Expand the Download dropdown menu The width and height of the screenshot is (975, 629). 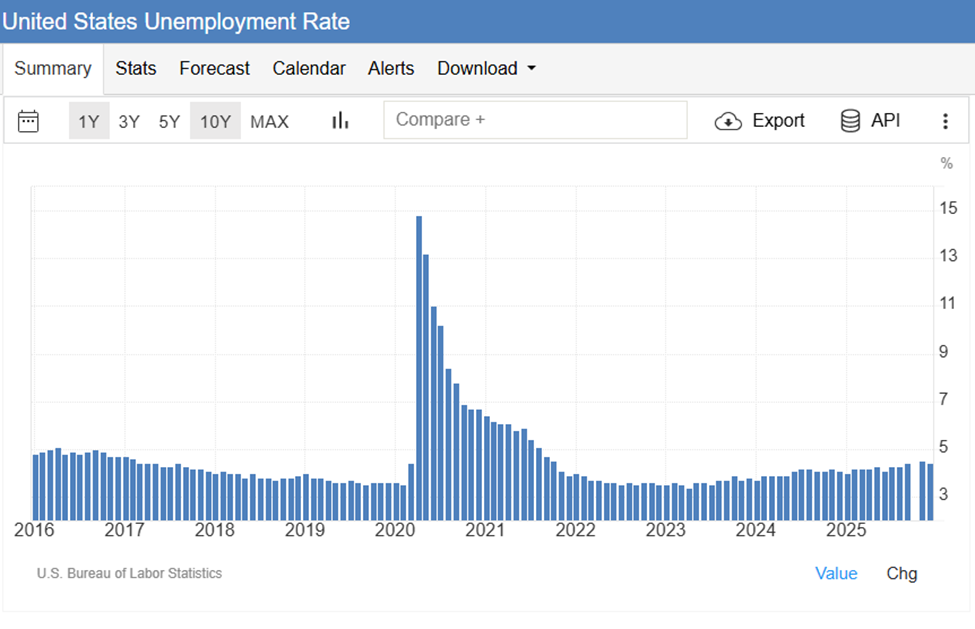(x=486, y=68)
